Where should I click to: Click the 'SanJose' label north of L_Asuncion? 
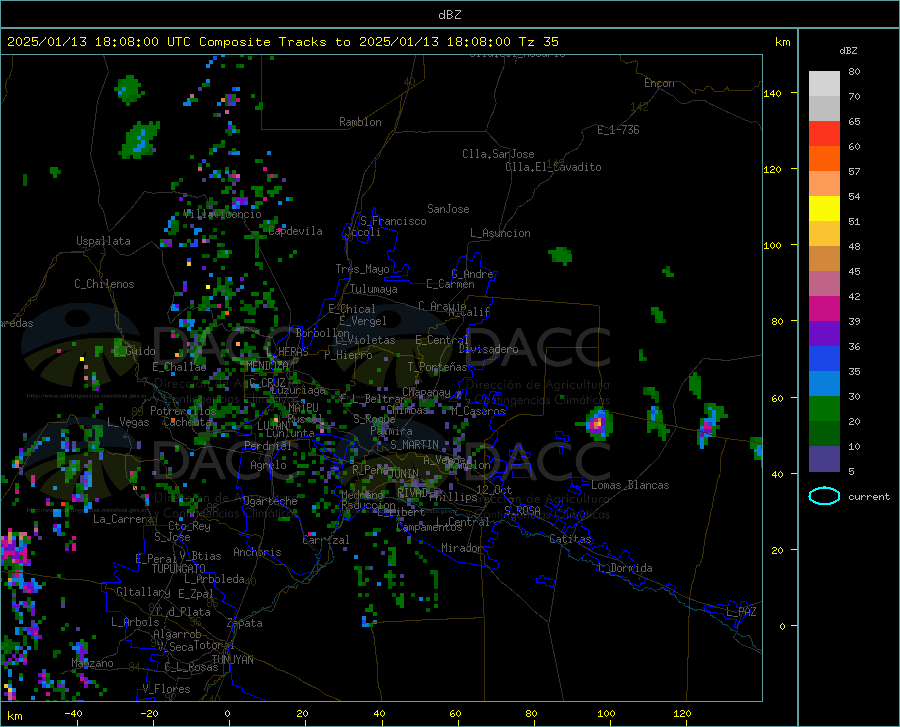pos(448,209)
